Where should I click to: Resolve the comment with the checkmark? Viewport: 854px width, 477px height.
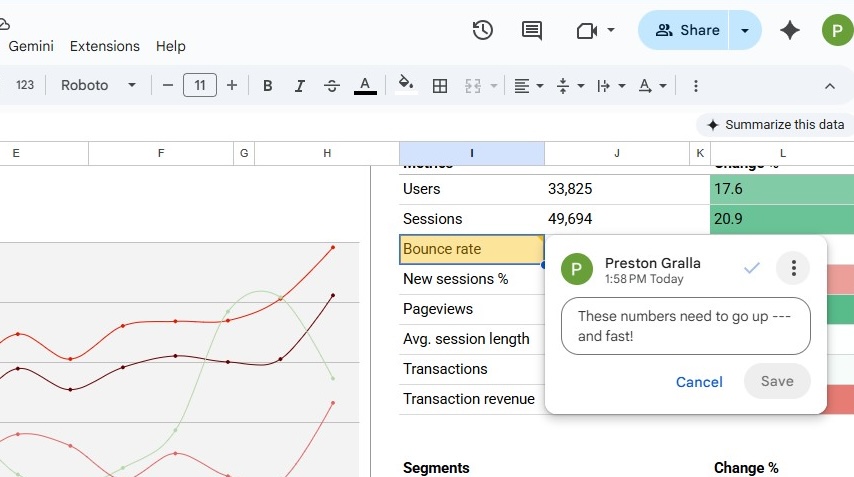752,267
